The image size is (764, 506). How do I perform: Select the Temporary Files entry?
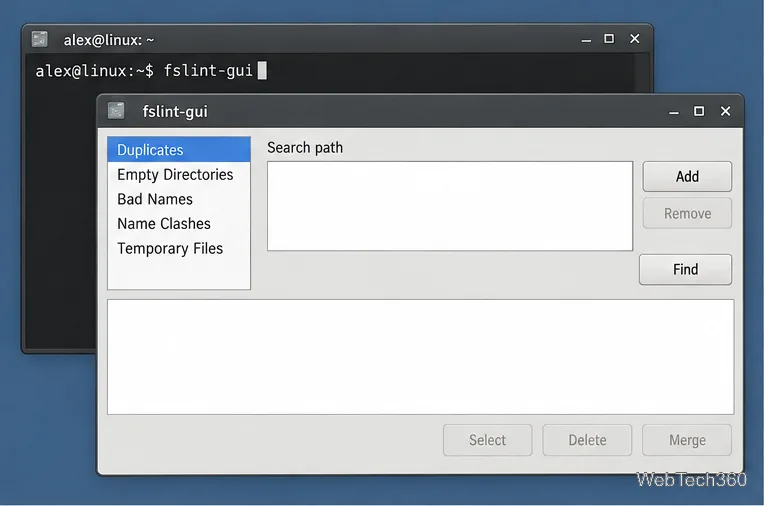click(x=179, y=249)
